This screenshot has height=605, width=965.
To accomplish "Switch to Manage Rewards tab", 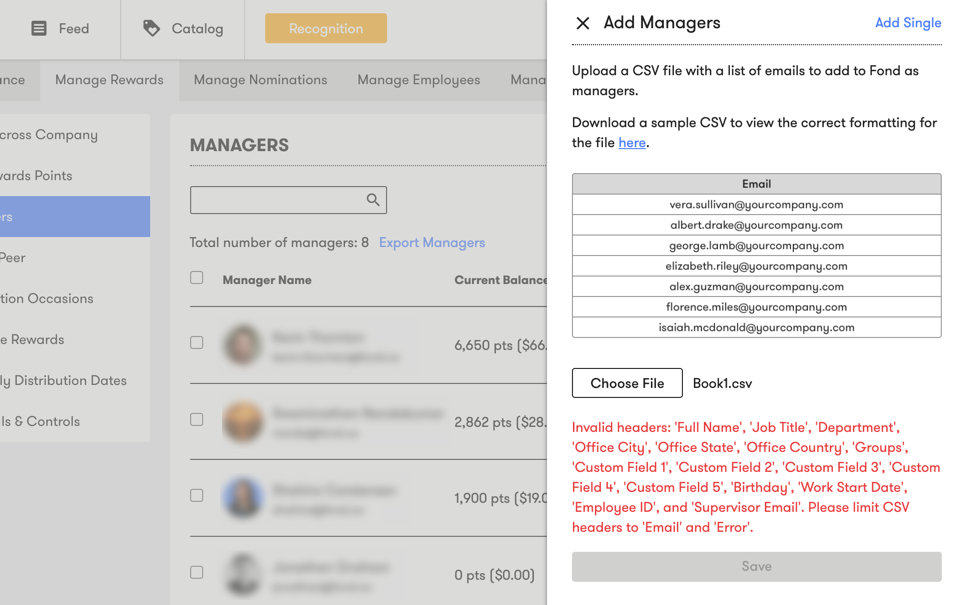I will pyautogui.click(x=110, y=80).
